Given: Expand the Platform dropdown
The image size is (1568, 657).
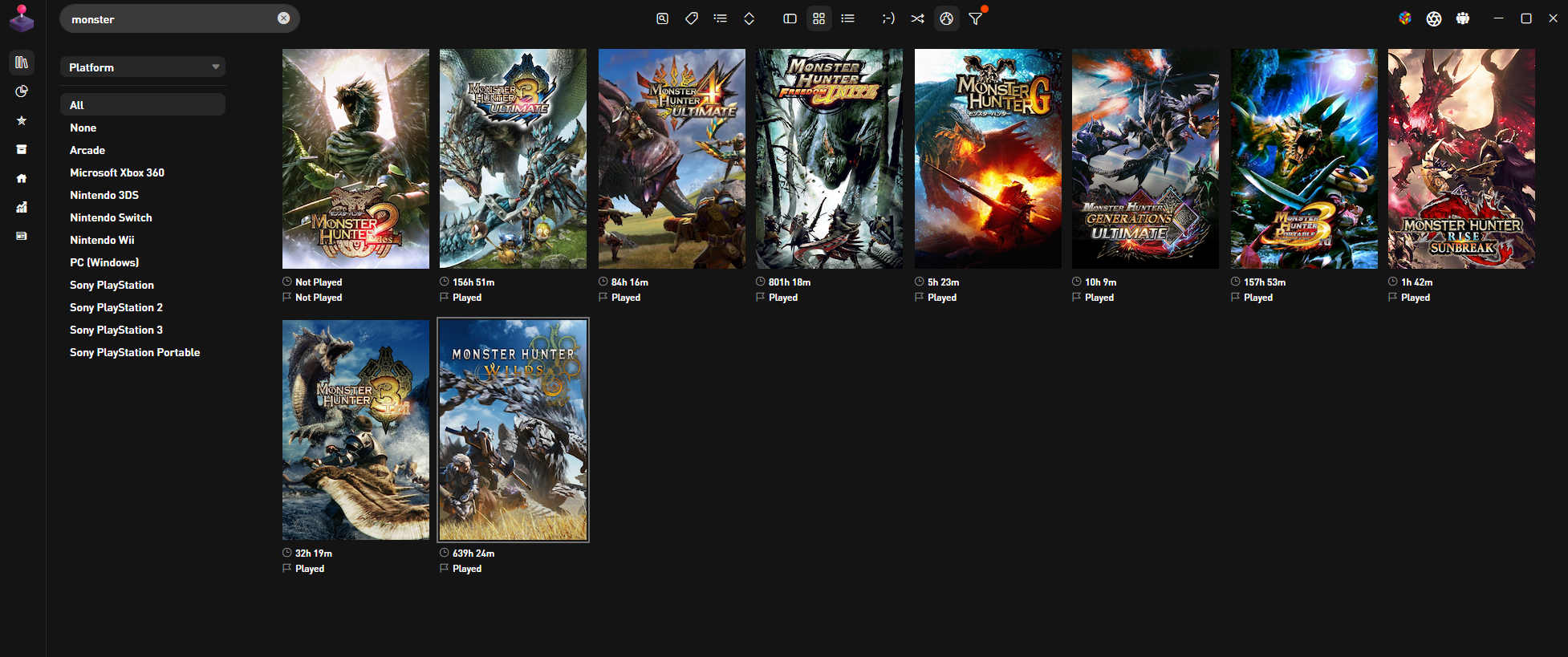Looking at the screenshot, I should tap(143, 67).
